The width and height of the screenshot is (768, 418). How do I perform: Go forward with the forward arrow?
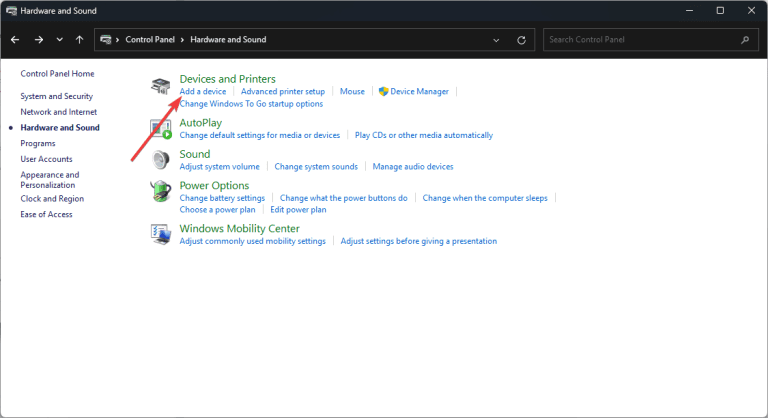coord(39,40)
